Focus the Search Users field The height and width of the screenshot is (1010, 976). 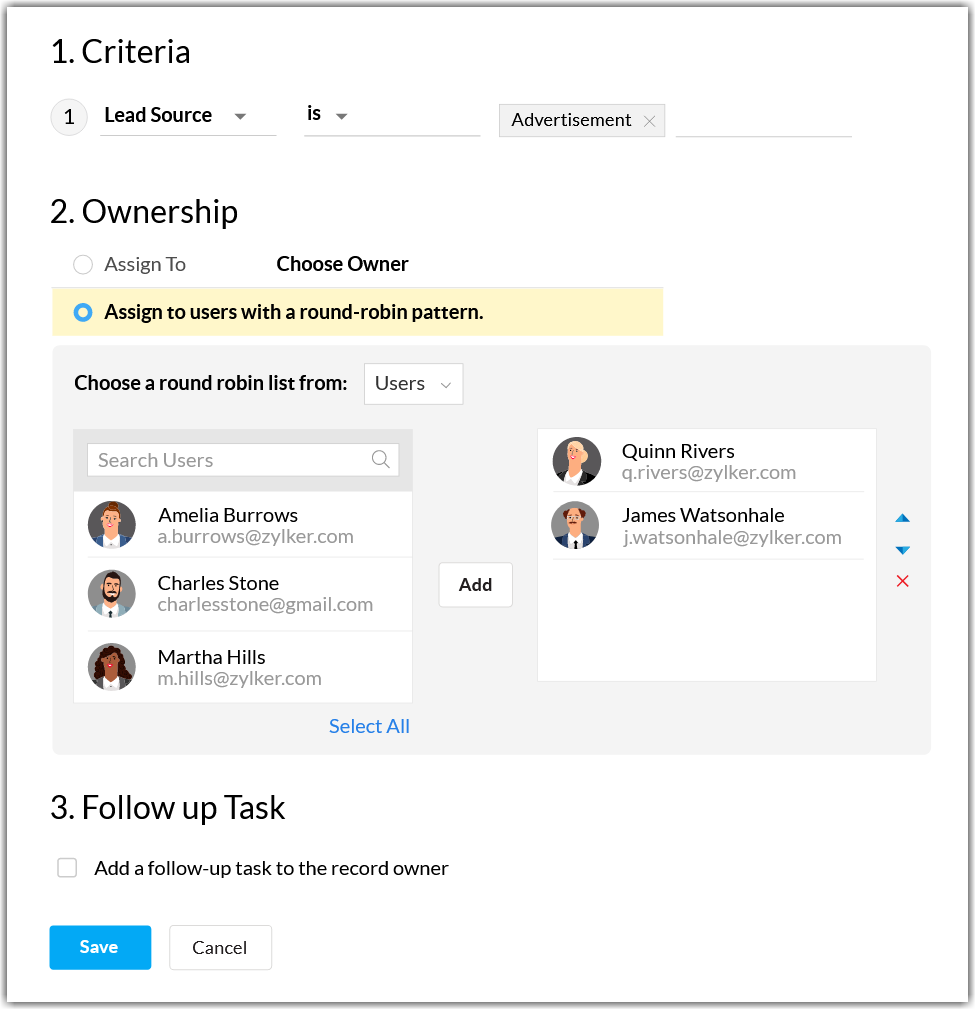pyautogui.click(x=243, y=460)
